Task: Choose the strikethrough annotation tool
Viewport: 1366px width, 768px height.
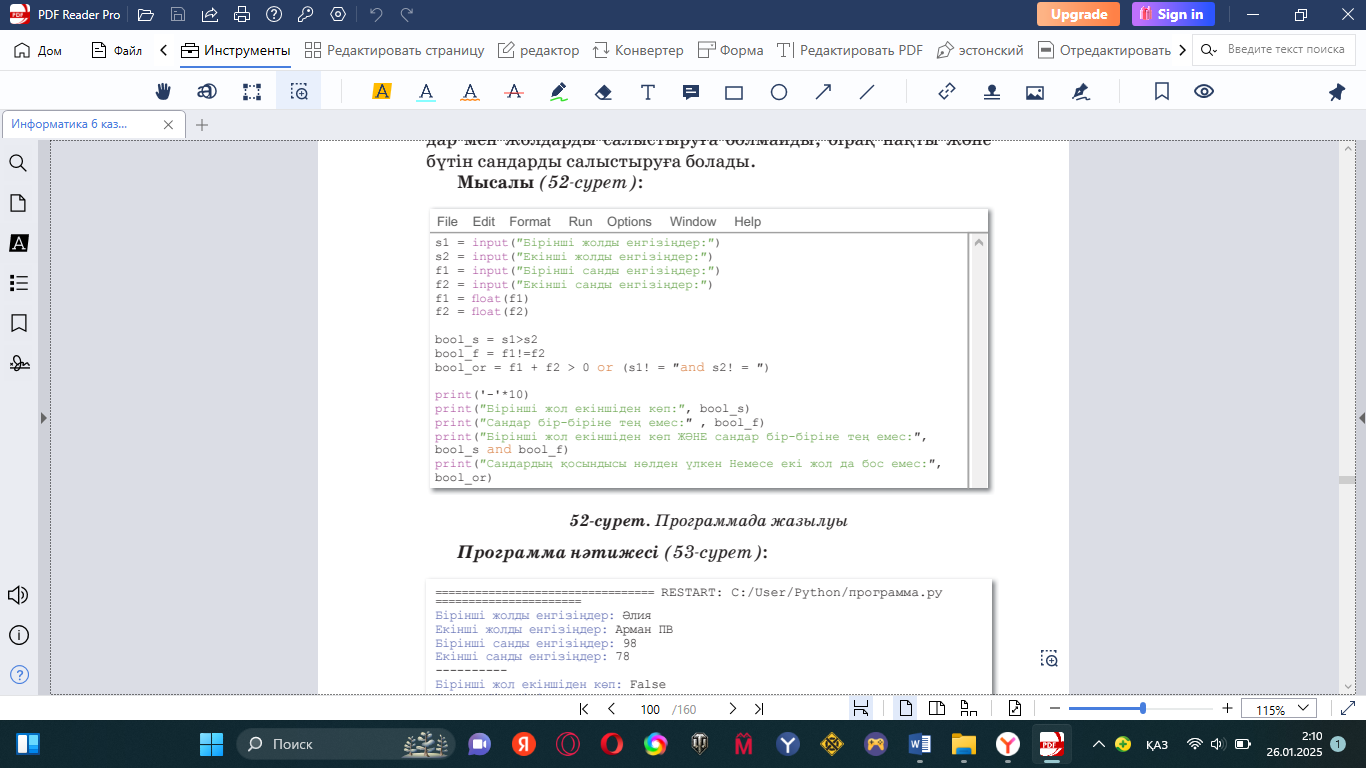Action: (x=514, y=92)
